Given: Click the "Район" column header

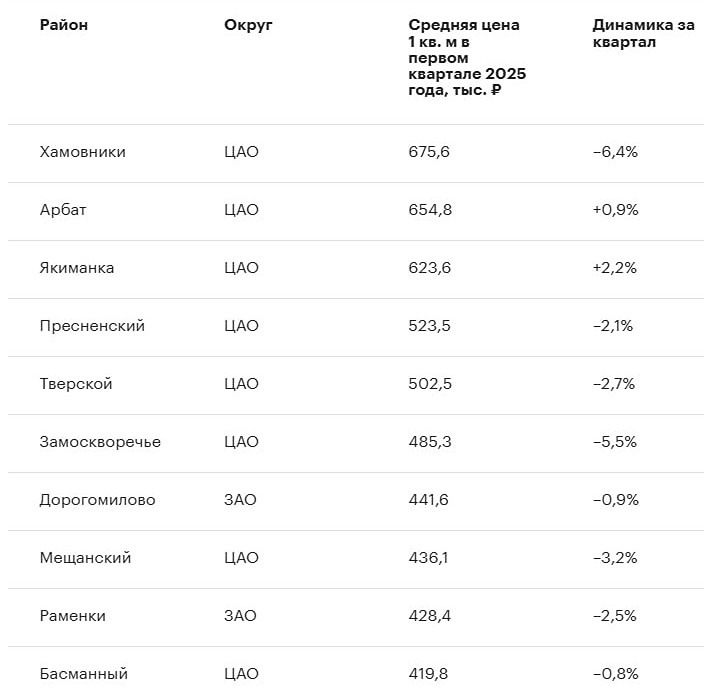Looking at the screenshot, I should (x=64, y=25).
